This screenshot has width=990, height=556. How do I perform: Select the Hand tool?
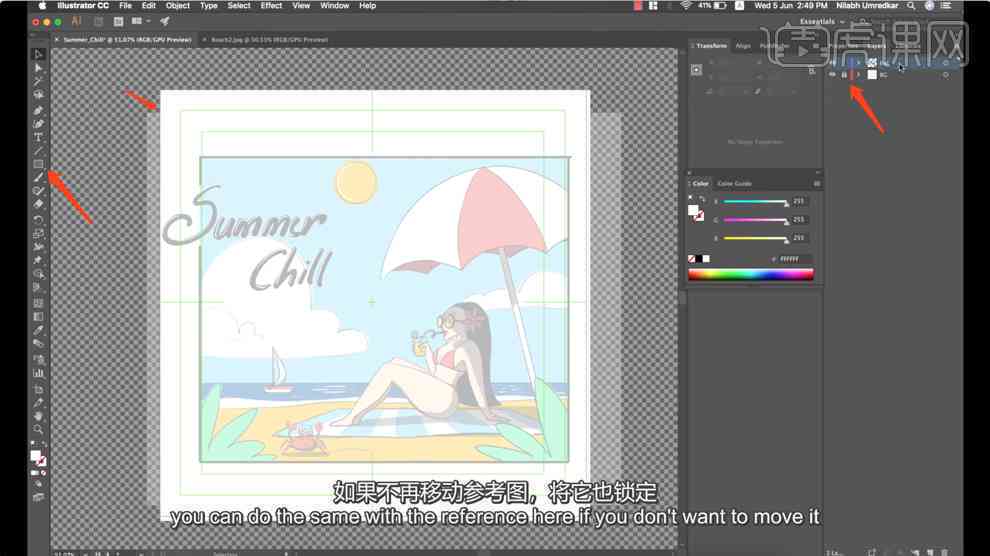click(x=39, y=416)
